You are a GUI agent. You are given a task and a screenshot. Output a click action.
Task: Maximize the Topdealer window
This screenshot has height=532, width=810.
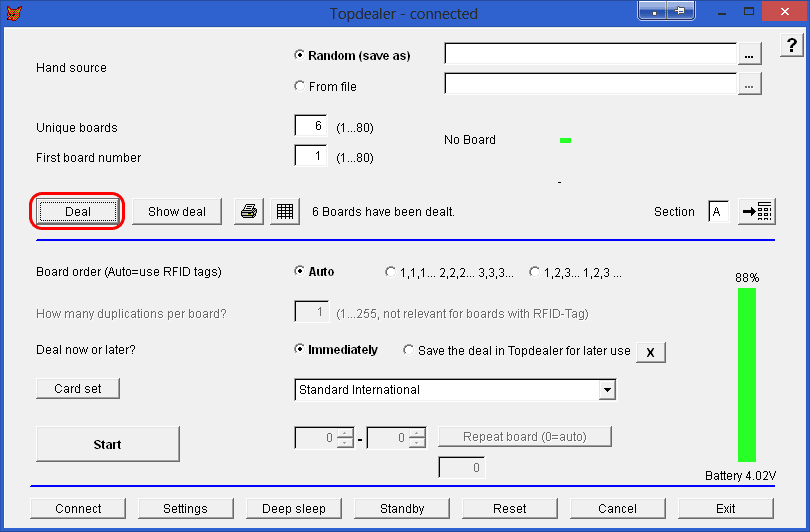[749, 11]
